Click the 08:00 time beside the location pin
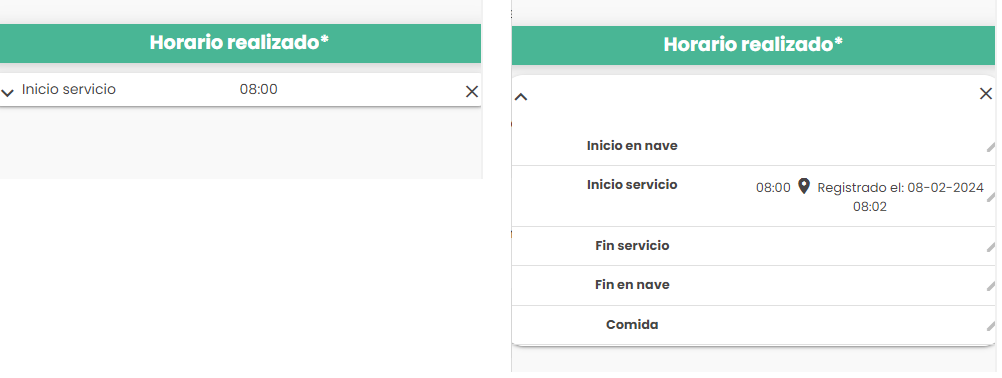The image size is (1002, 378). (773, 188)
